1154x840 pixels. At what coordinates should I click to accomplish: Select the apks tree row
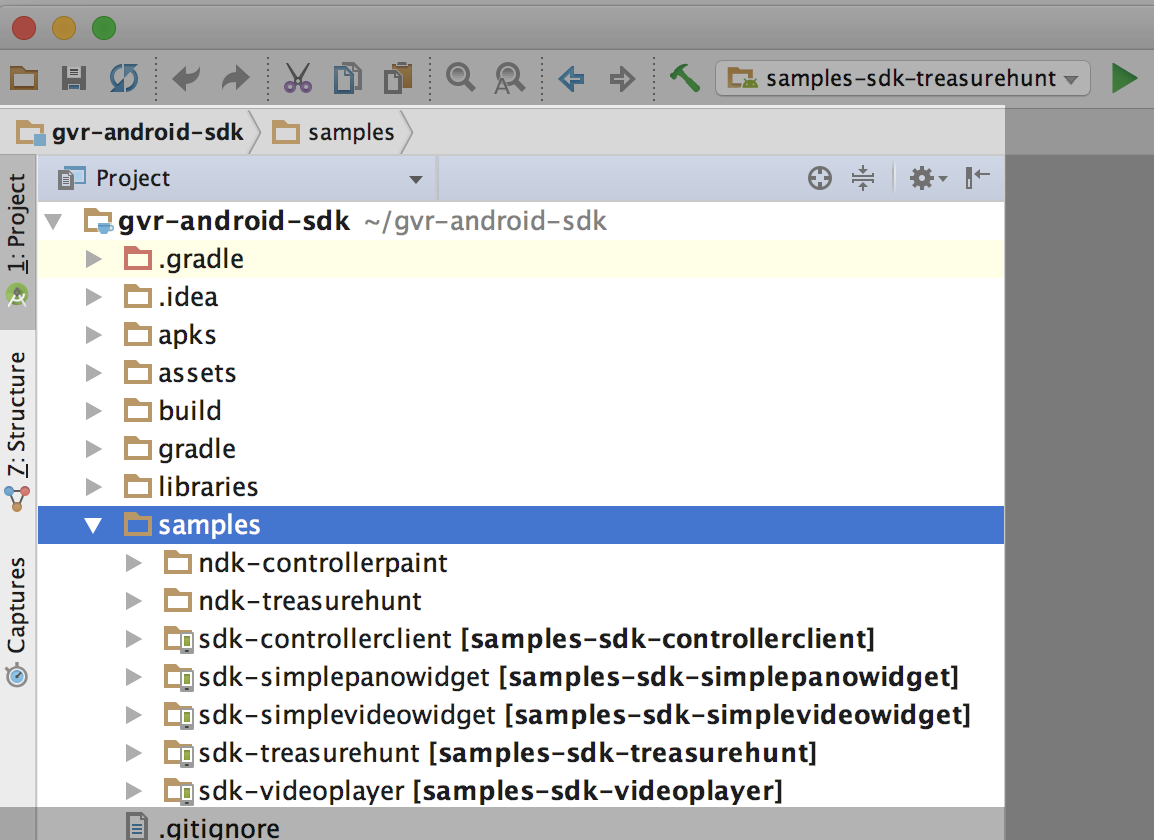(521, 335)
